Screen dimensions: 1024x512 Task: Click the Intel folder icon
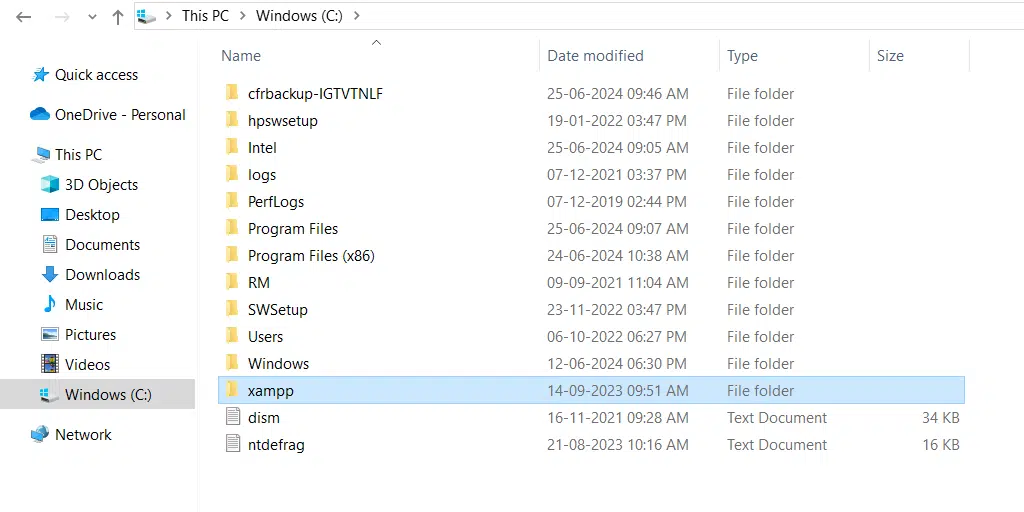pos(232,147)
